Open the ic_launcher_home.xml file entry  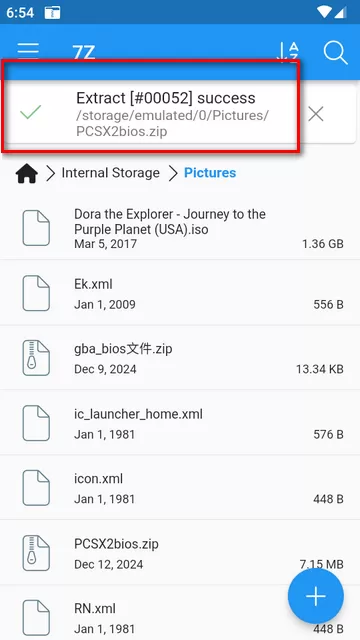(180, 423)
